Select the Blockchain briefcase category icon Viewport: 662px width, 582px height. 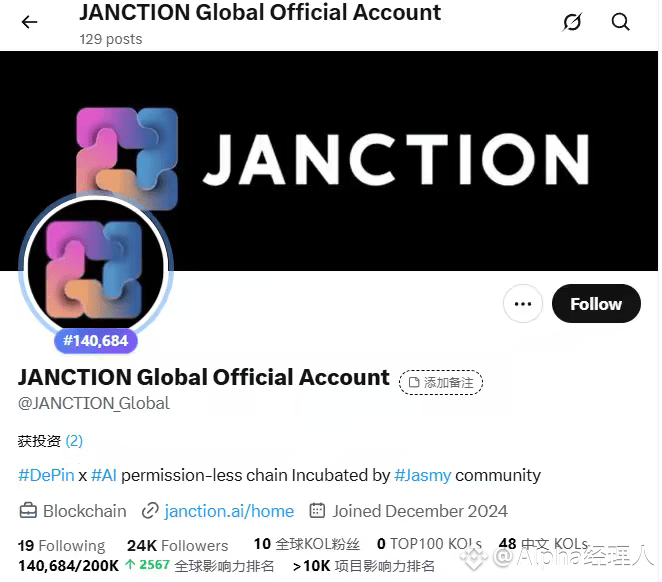[28, 511]
